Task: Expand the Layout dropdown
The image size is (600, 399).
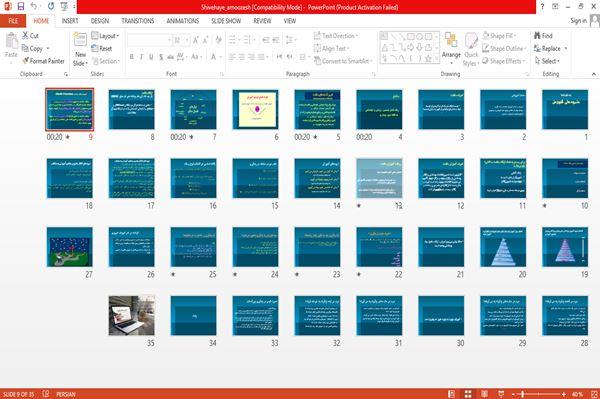Action: (x=105, y=36)
